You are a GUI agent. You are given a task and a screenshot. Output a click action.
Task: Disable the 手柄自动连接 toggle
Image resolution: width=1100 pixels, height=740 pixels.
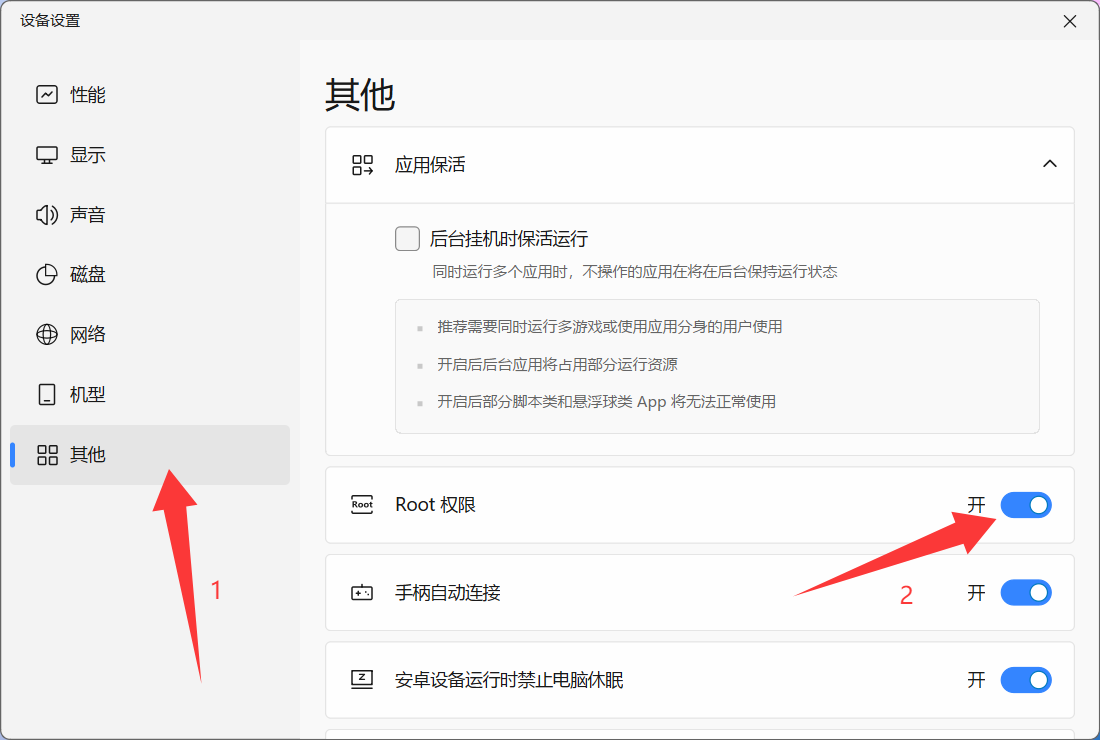(1026, 593)
